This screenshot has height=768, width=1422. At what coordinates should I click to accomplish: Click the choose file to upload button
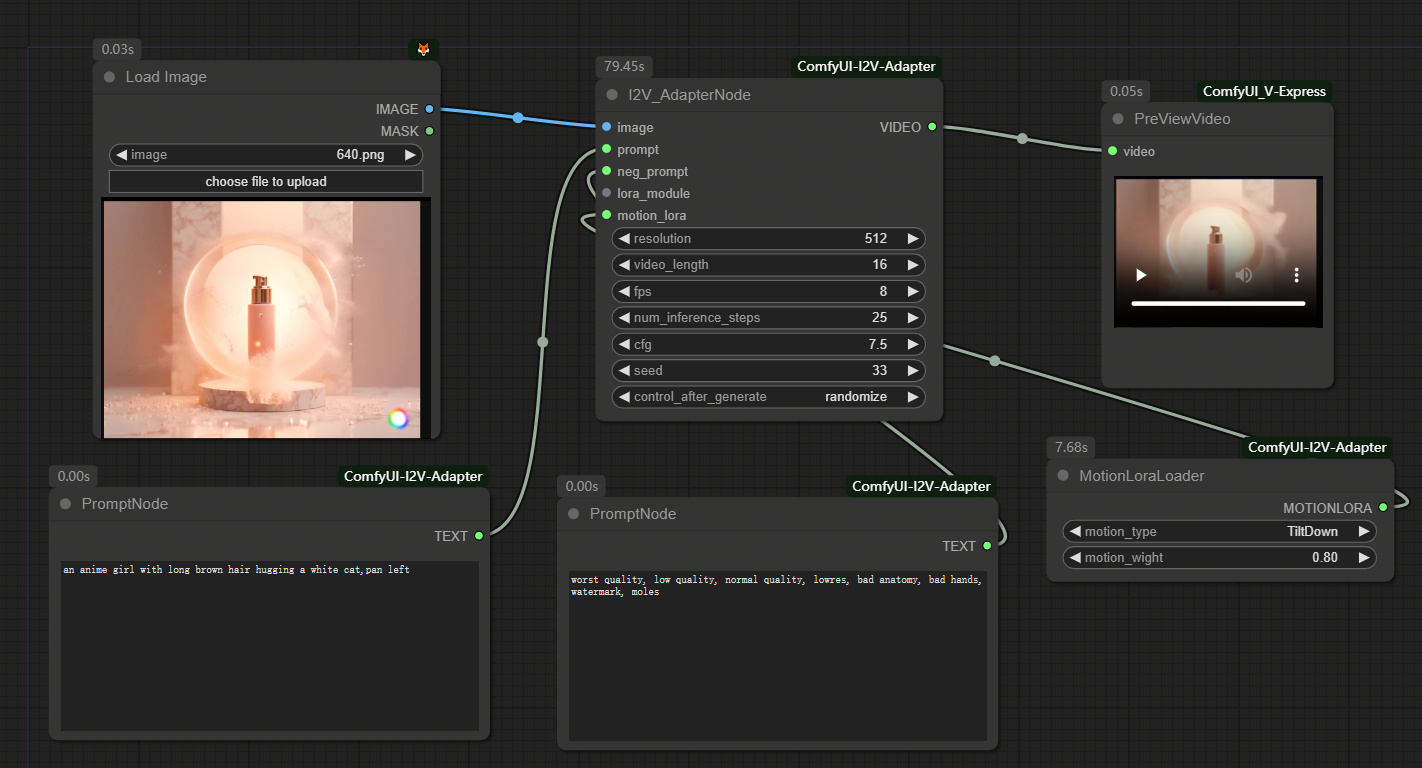tap(265, 181)
